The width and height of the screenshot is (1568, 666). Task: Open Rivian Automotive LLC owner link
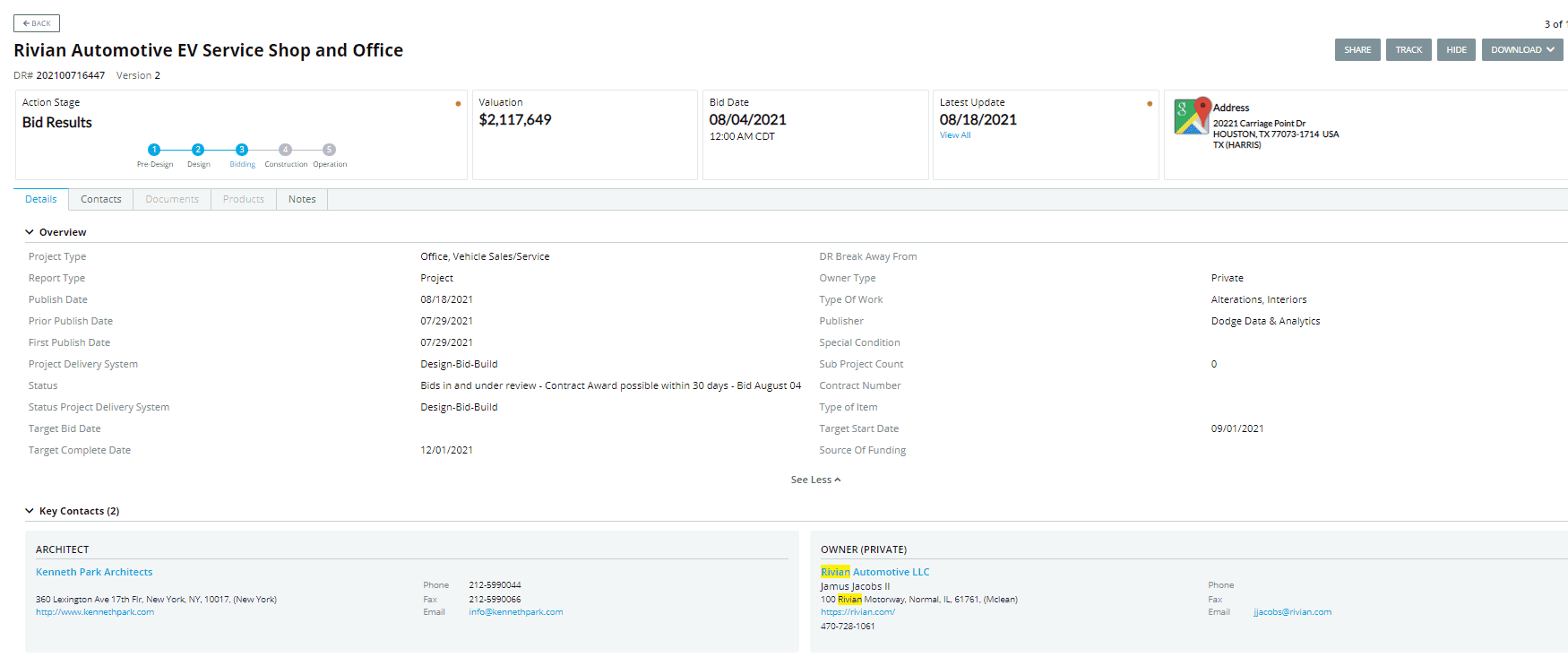click(x=875, y=572)
